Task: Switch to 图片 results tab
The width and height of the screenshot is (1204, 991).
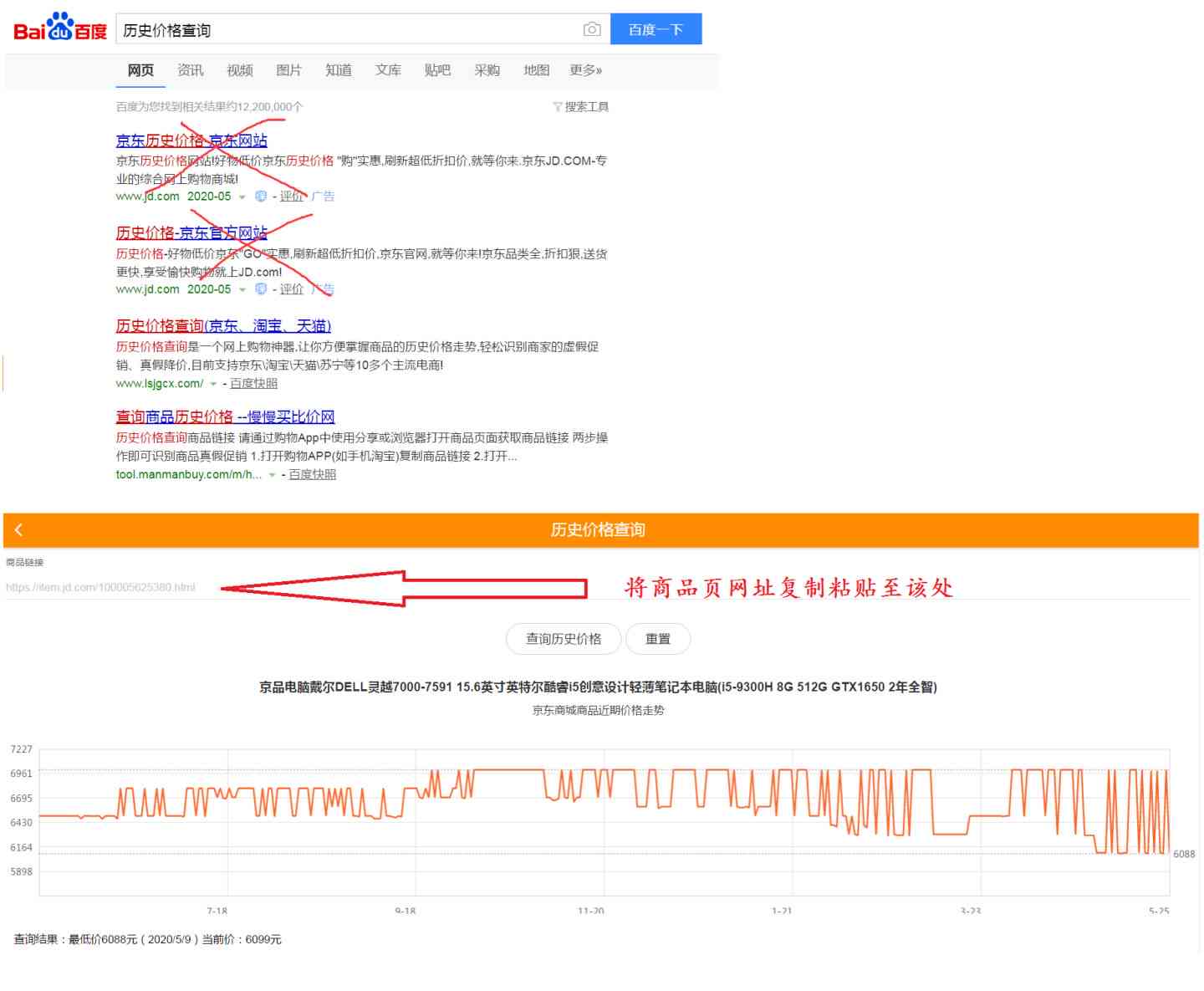Action: click(288, 70)
